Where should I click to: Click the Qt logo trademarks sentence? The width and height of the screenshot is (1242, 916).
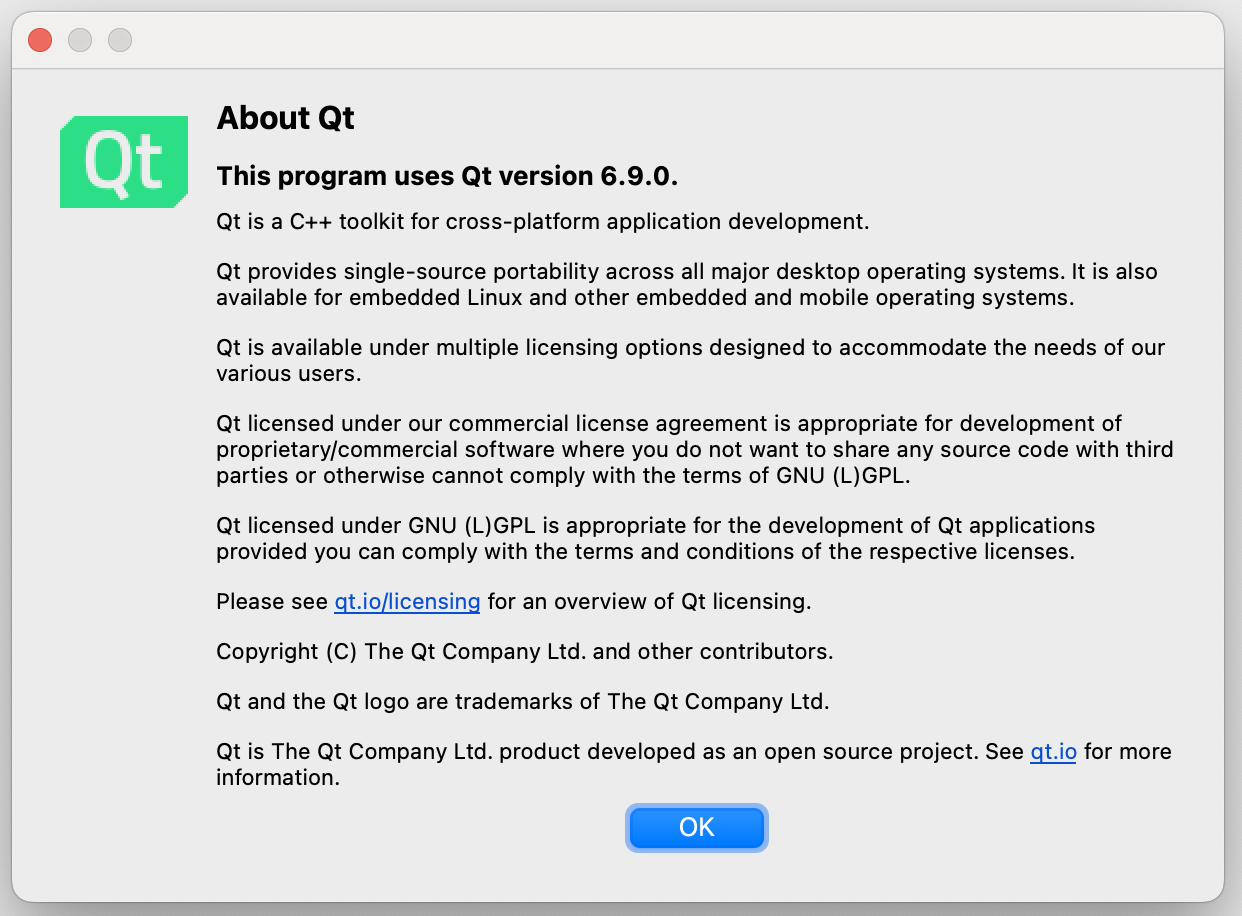click(523, 702)
